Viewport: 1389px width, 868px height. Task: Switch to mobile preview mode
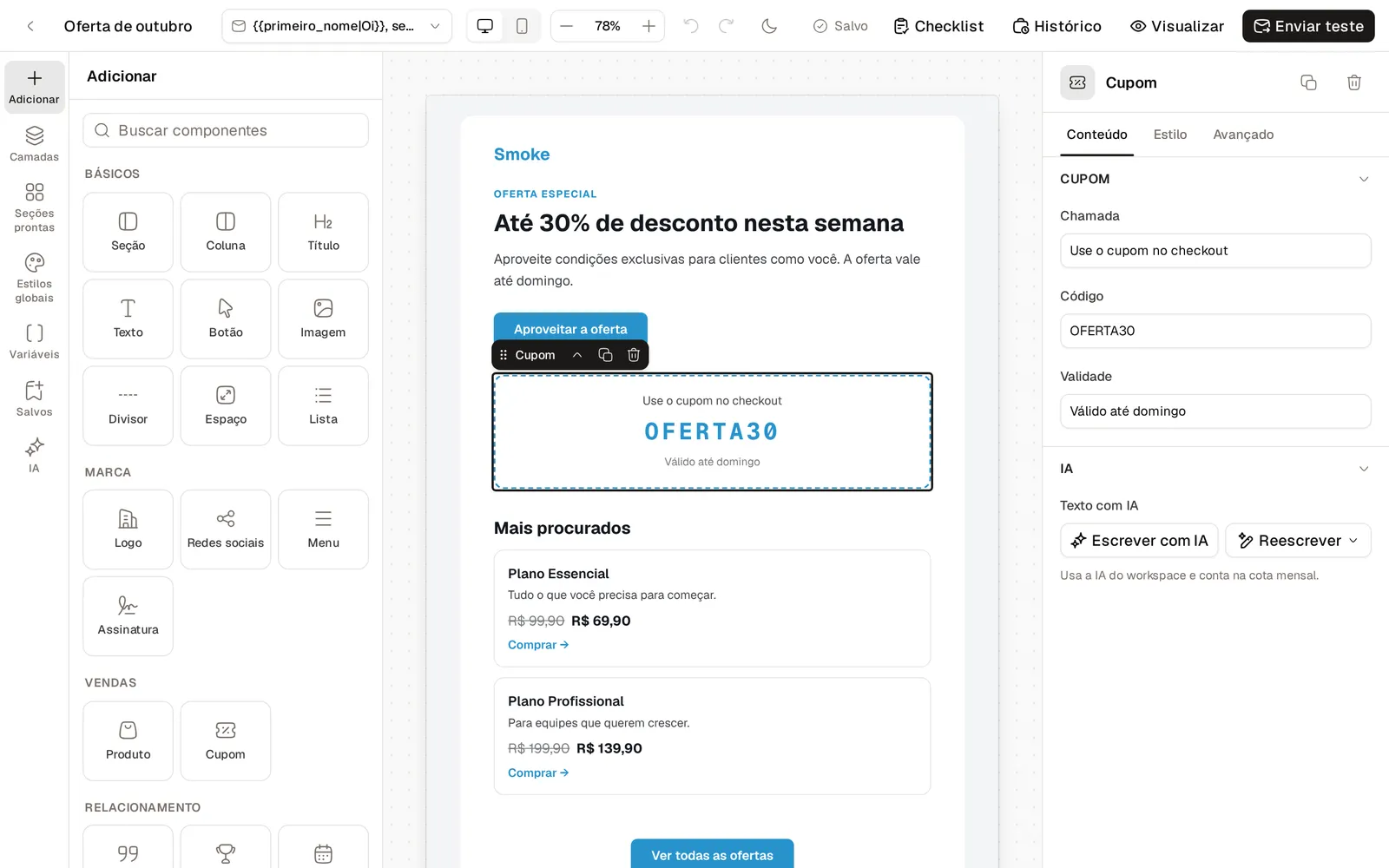[522, 26]
